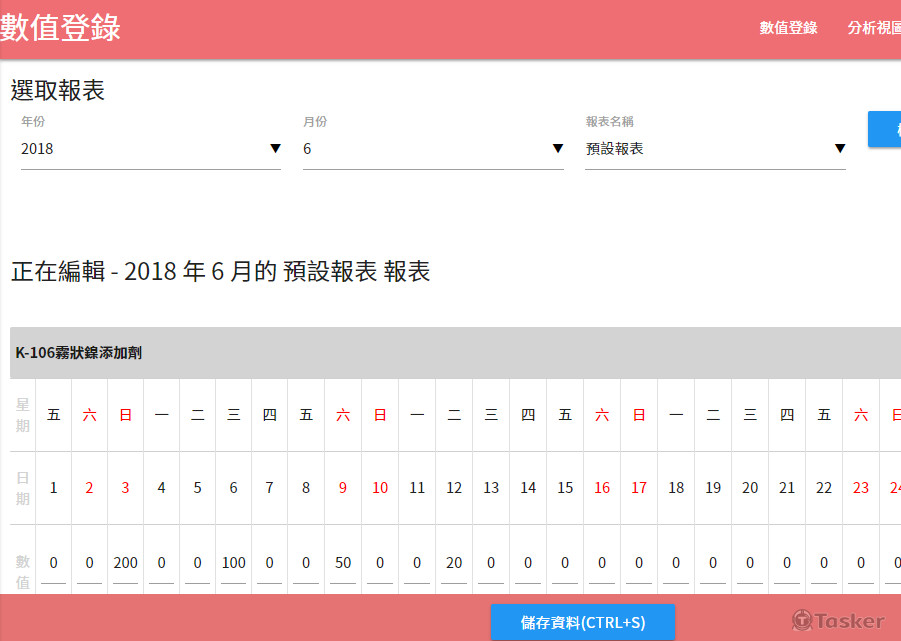Image resolution: width=901 pixels, height=641 pixels.
Task: Open the 數值登錄 navigation item
Action: coord(788,28)
